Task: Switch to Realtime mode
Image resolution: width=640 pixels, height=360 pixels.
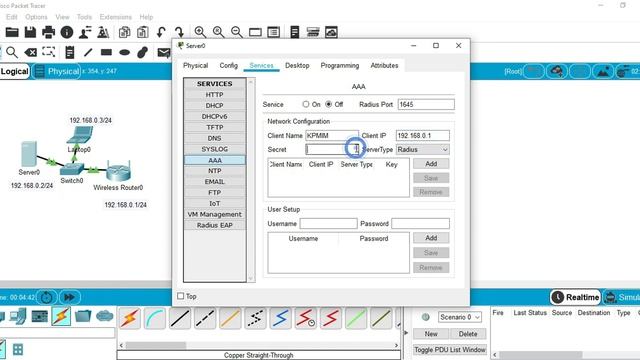Action: (x=576, y=297)
